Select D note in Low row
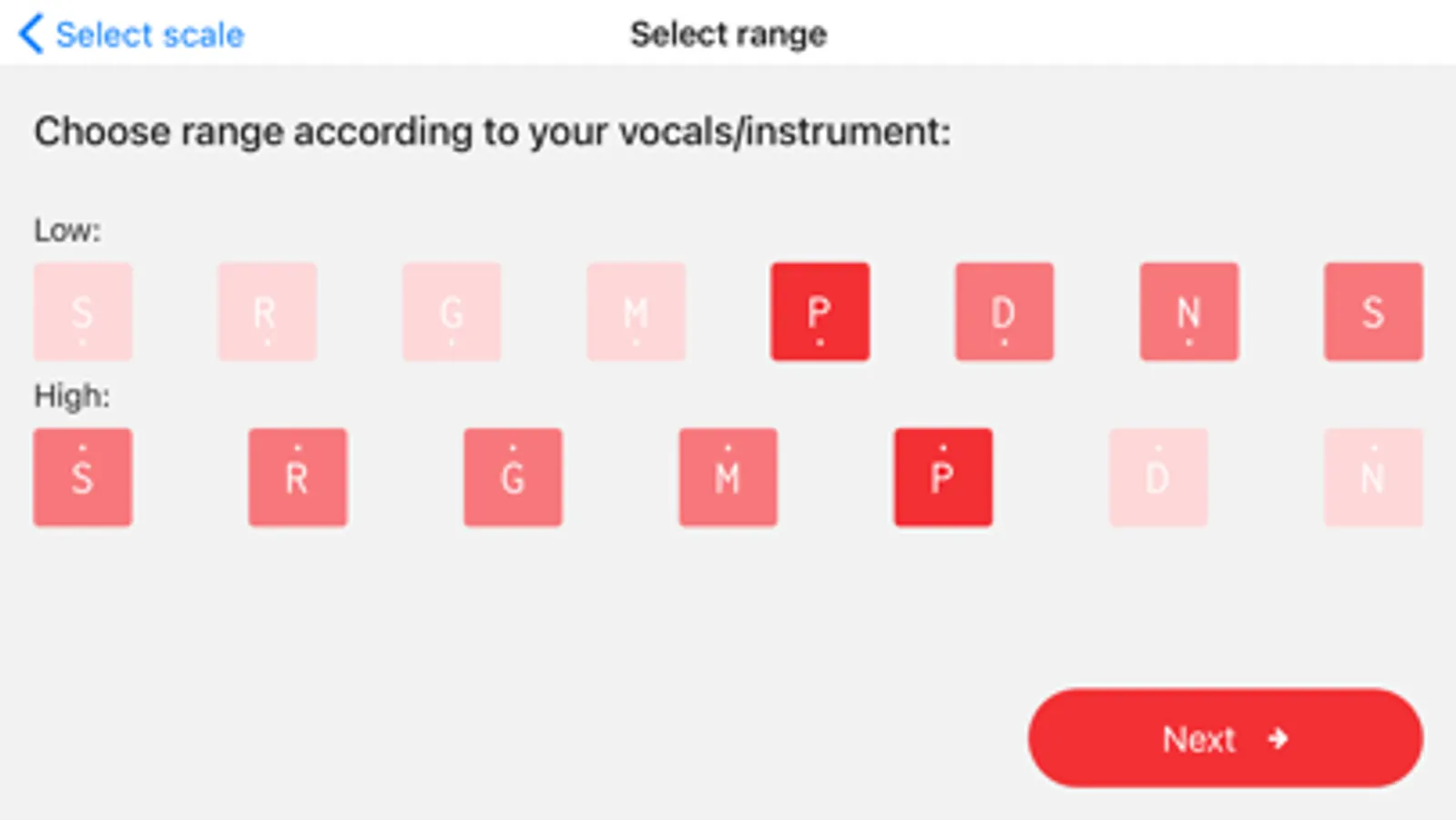This screenshot has width=1456, height=820. pyautogui.click(x=1004, y=312)
